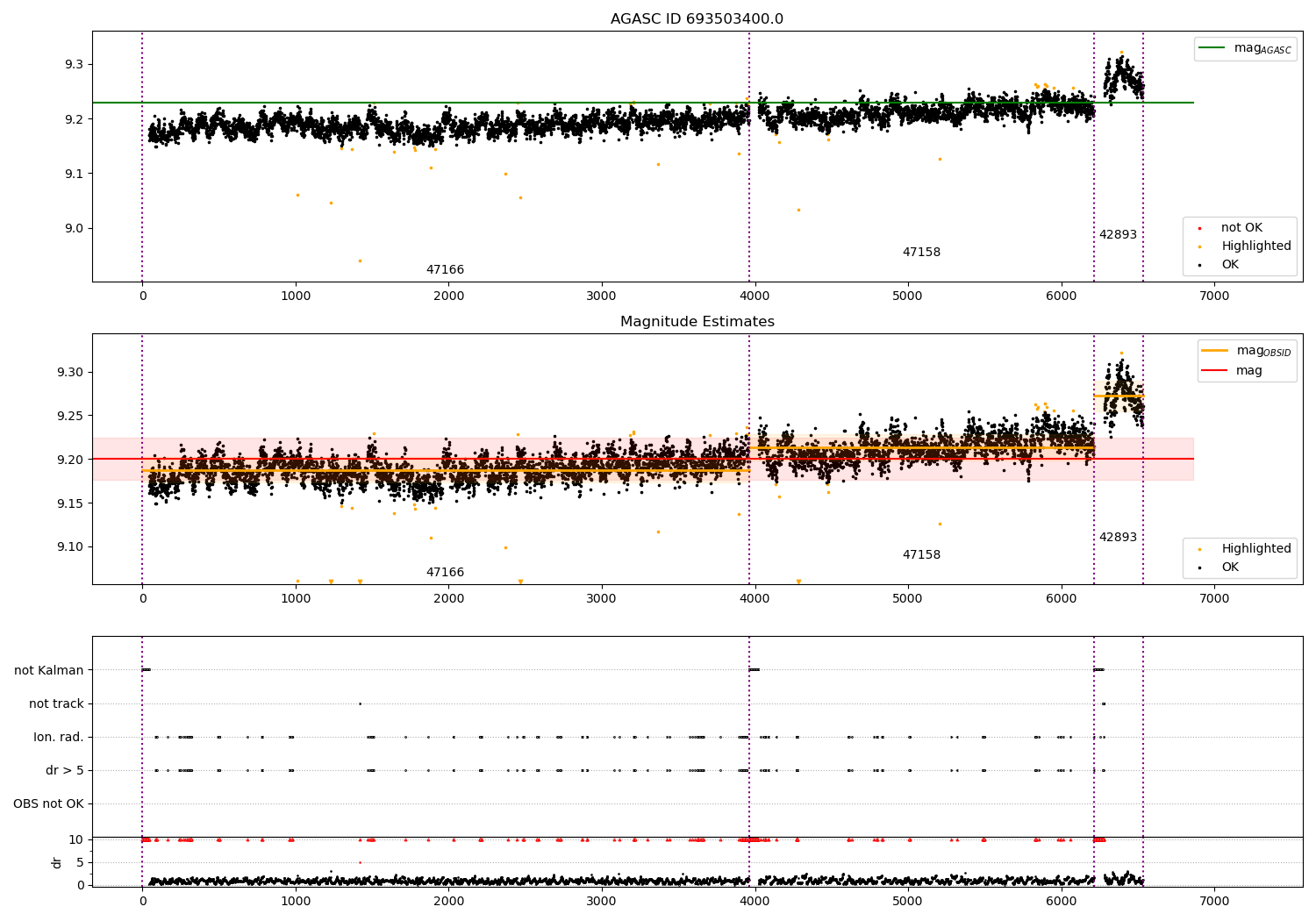Click y-axis tick 9.20 in Magnitude Estimates plot

(70, 460)
